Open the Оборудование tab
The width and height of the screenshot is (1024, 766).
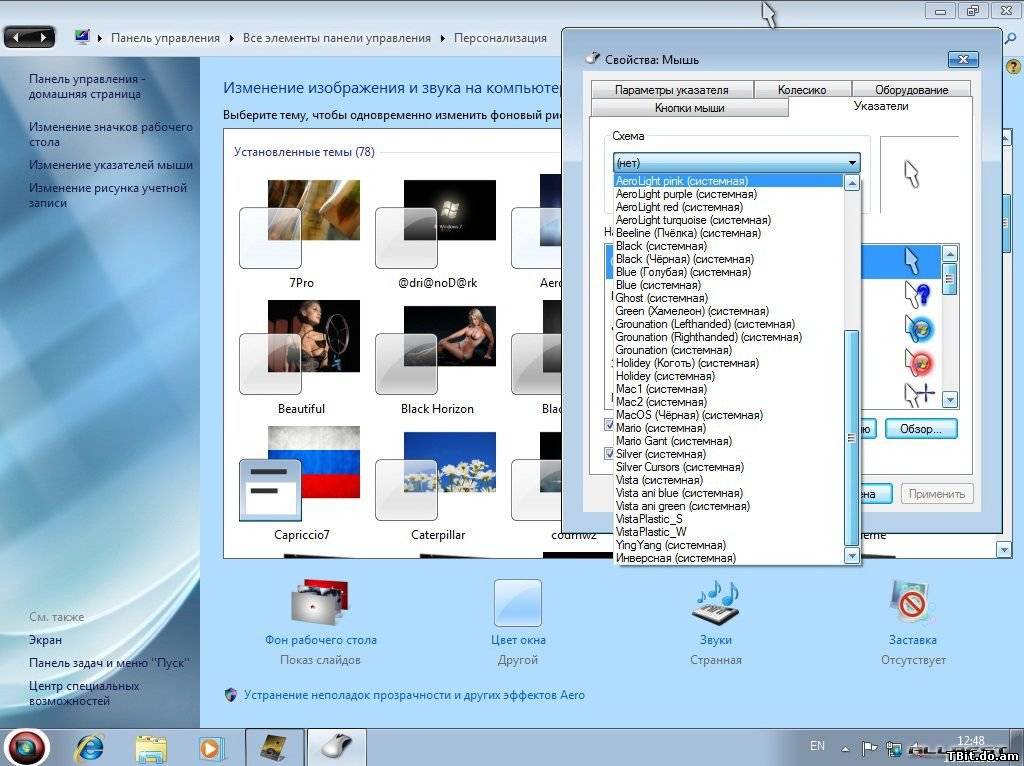click(911, 89)
